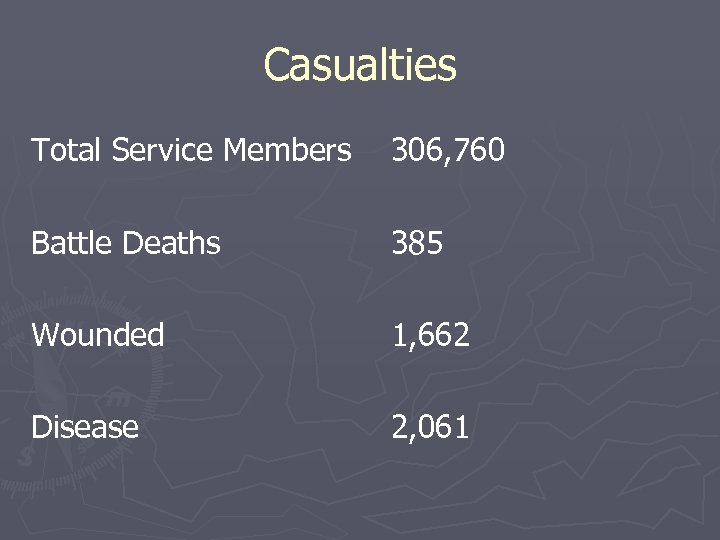Place cursor on "W" of Wounded
Image resolution: width=720 pixels, height=540 pixels.
pyautogui.click(x=44, y=335)
